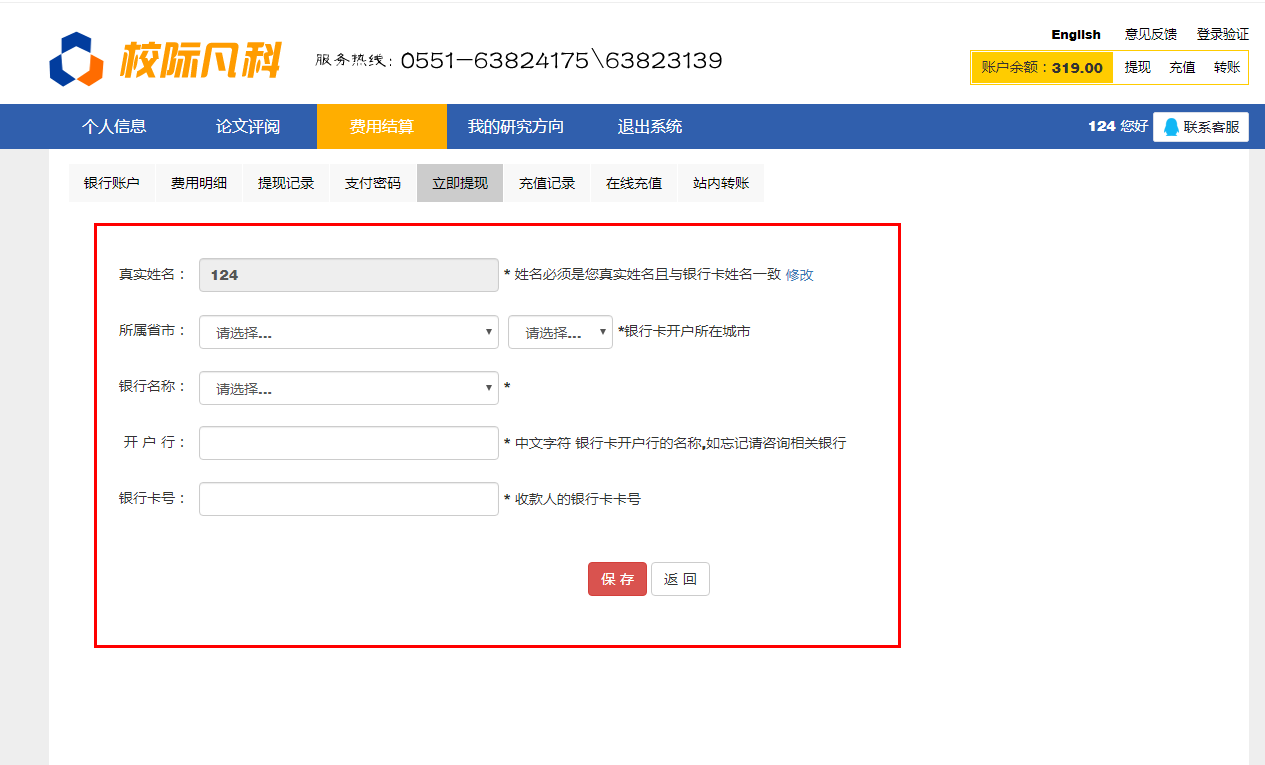Image resolution: width=1265 pixels, height=765 pixels.
Task: Open the 个人信息 menu item
Action: 114,127
